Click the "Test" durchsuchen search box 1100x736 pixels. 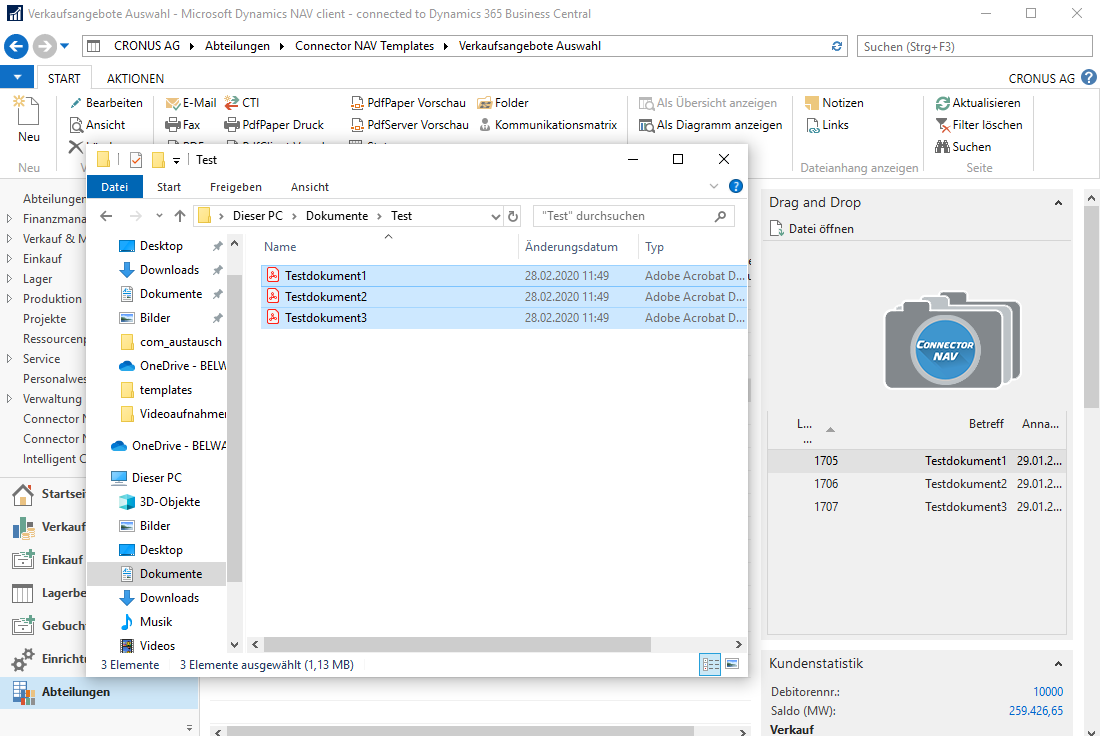coord(634,216)
